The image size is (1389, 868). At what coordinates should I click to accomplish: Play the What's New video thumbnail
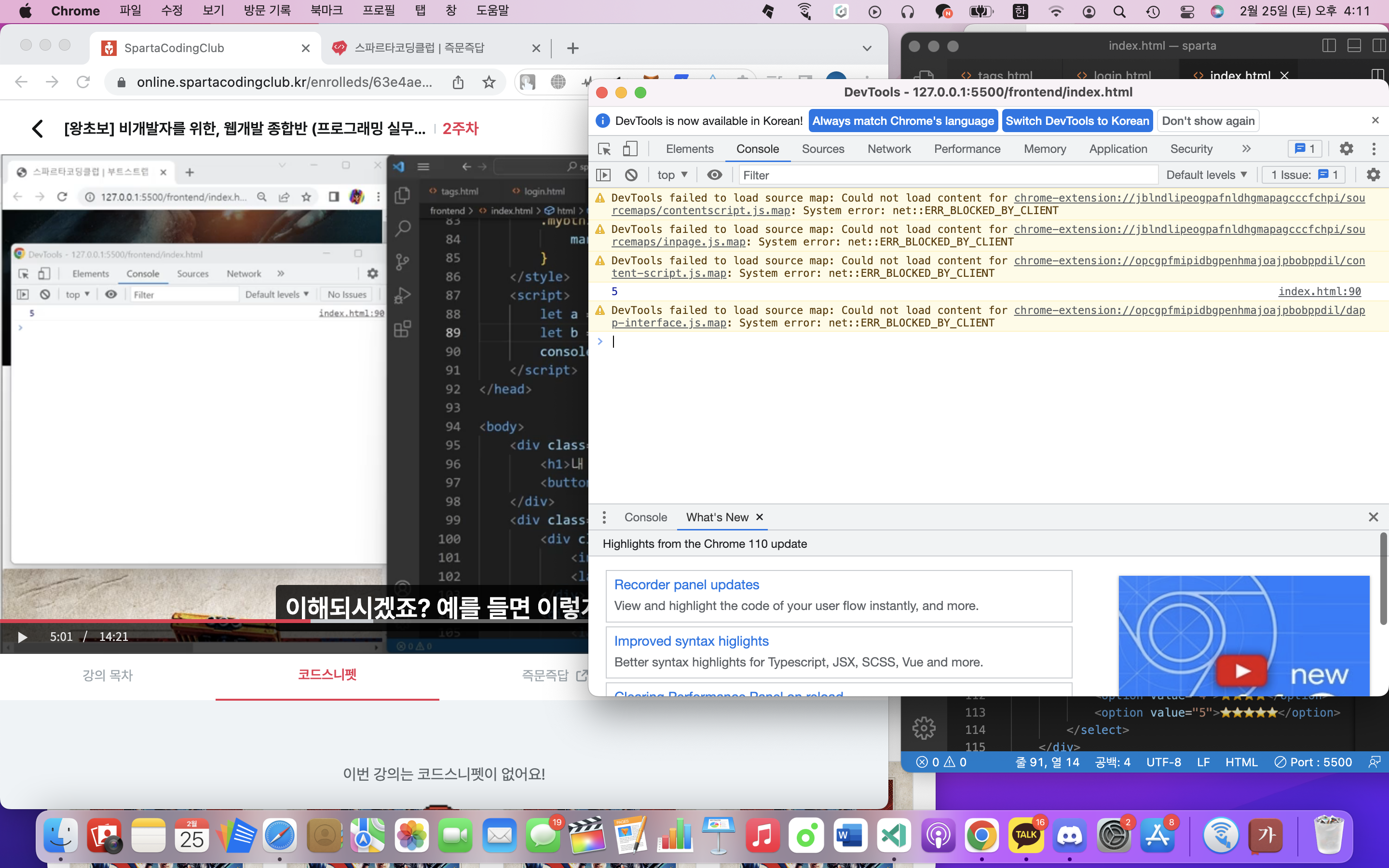(1243, 670)
